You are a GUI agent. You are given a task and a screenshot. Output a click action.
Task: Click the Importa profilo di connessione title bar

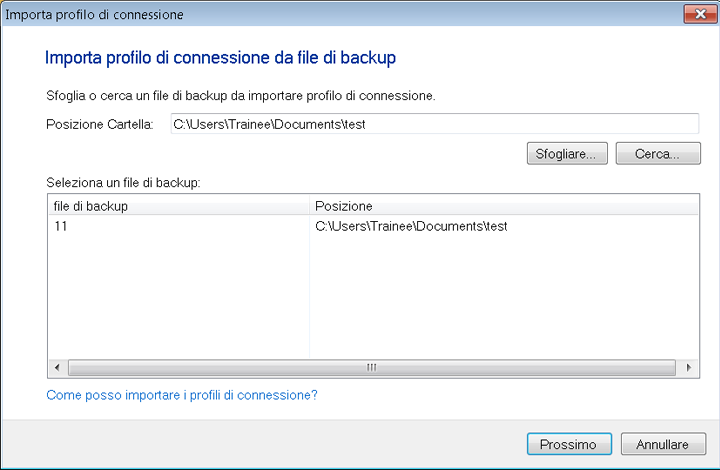pos(300,13)
